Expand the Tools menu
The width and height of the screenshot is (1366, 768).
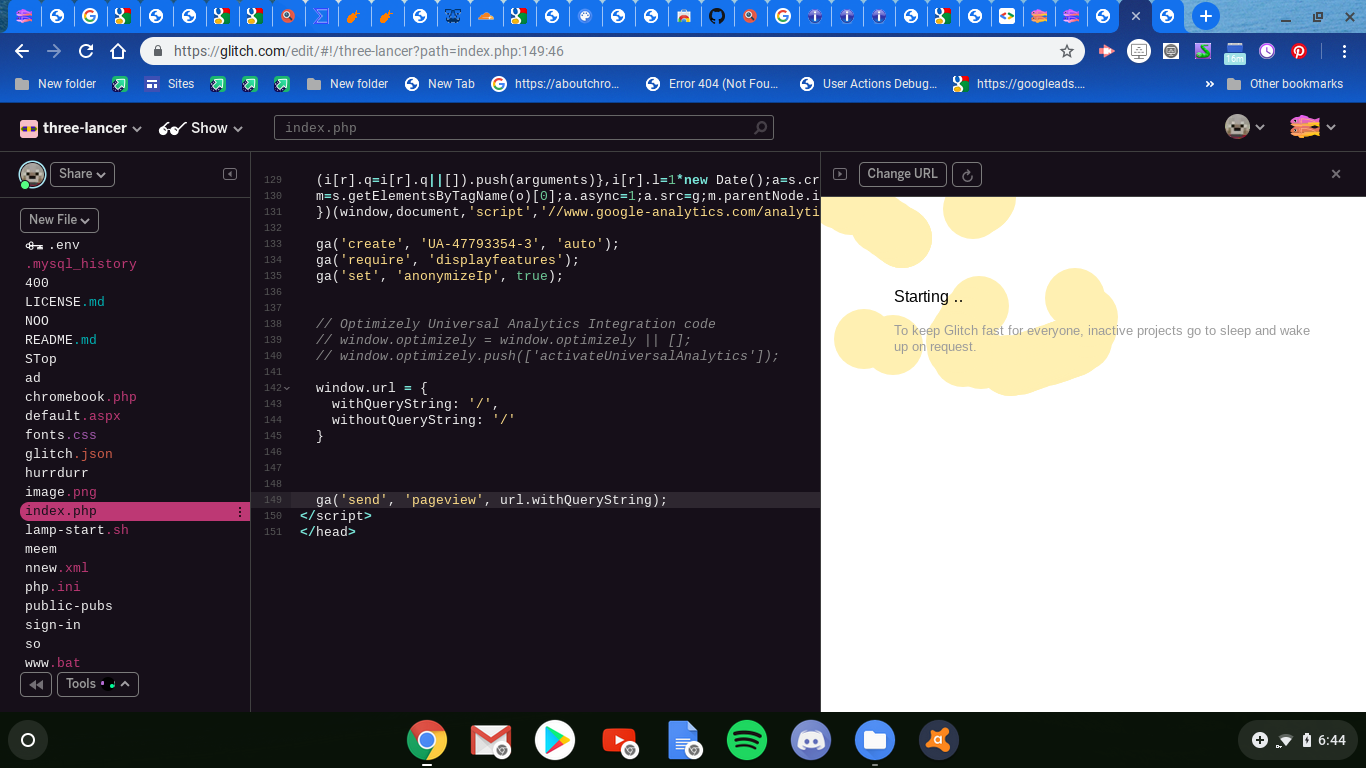pos(97,685)
